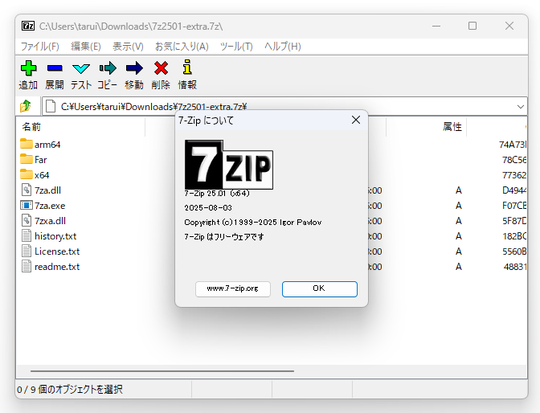This screenshot has width=540, height=413.
Task: Click the www.7-zip.org button
Action: coord(233,289)
